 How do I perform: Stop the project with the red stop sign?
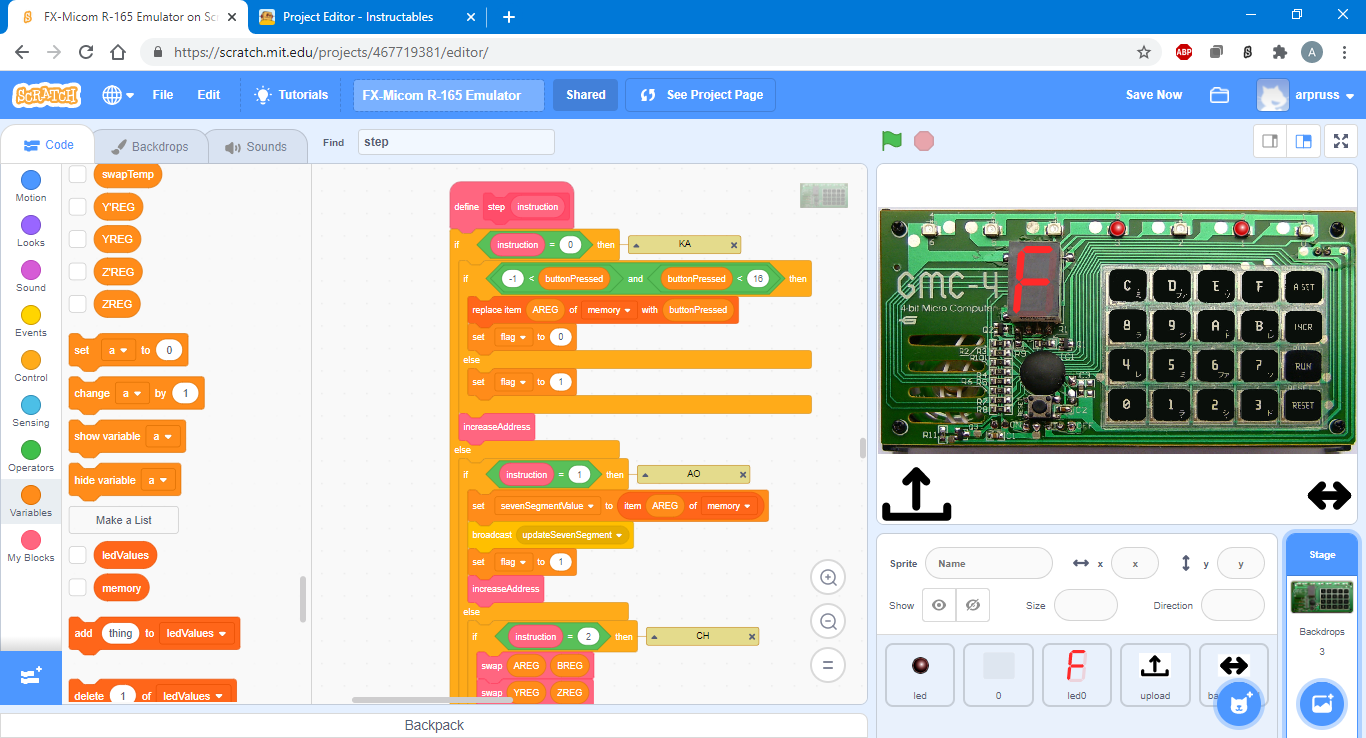pos(924,141)
